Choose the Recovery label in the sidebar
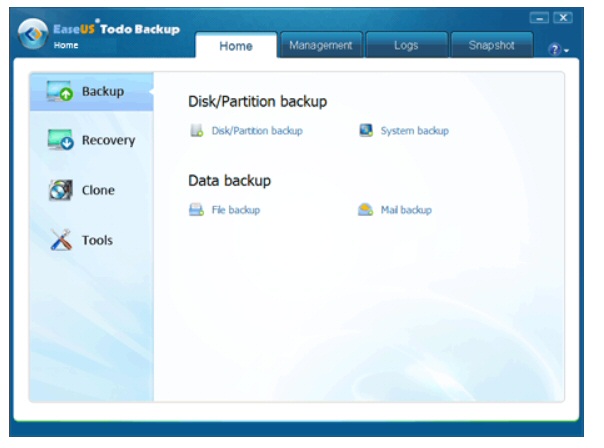This screenshot has width=604, height=448. pos(108,140)
